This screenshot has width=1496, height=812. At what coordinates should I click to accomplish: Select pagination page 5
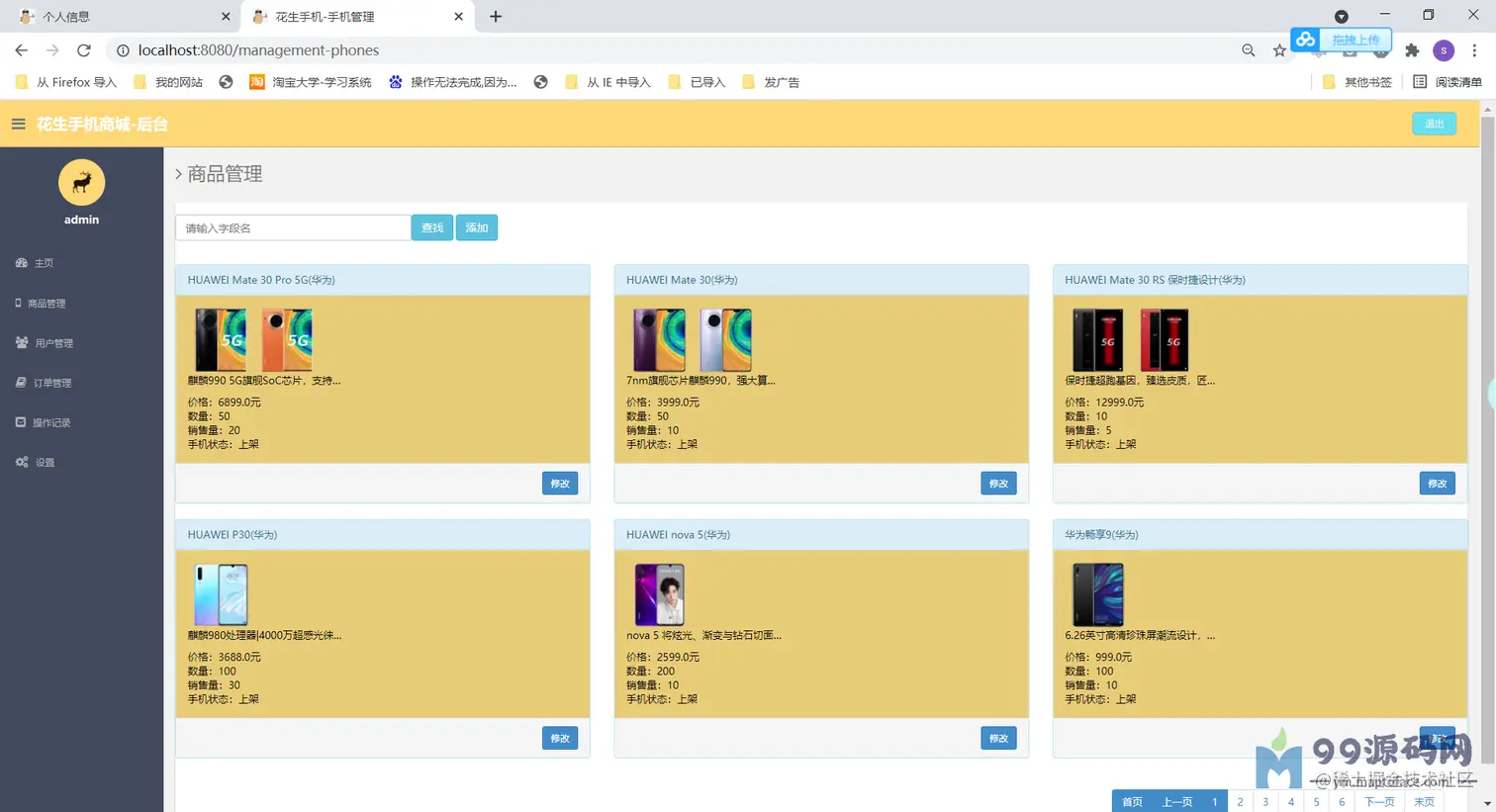(x=1317, y=802)
